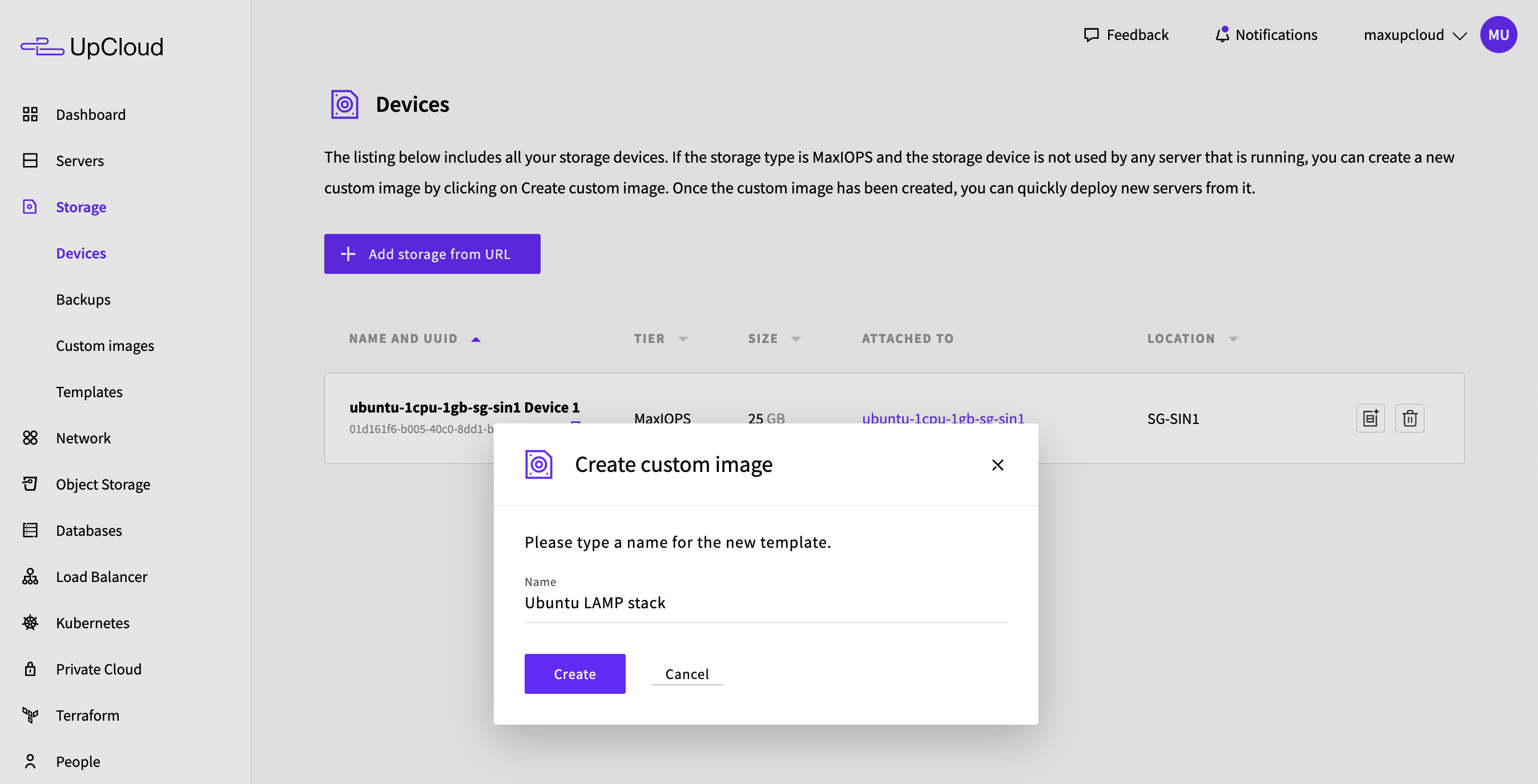Click the Terraform icon

tap(30, 715)
